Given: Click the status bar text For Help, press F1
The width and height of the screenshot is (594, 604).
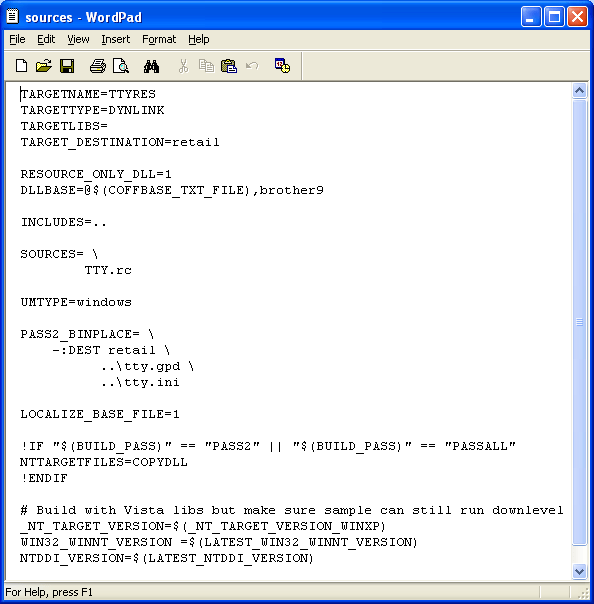Looking at the screenshot, I should pos(49,592).
